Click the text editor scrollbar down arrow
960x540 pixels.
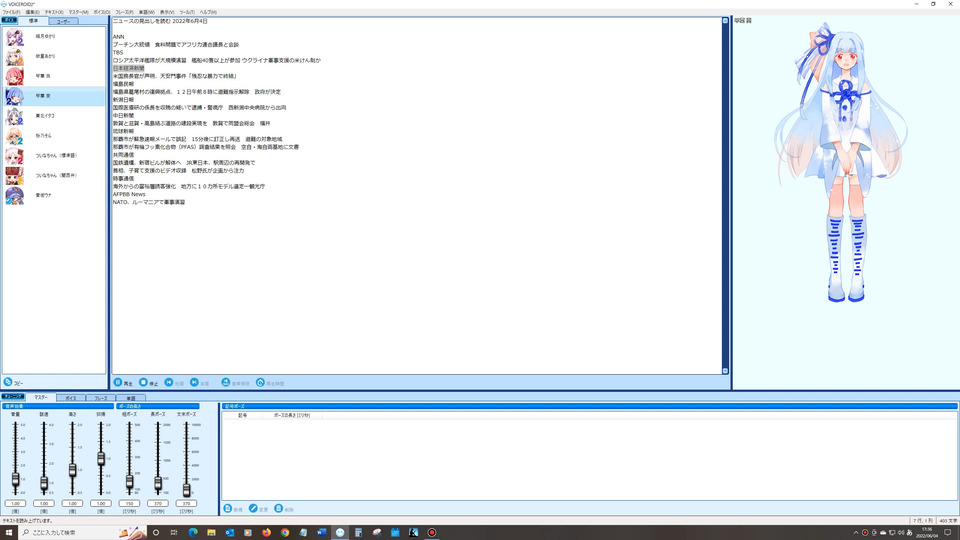tap(726, 371)
